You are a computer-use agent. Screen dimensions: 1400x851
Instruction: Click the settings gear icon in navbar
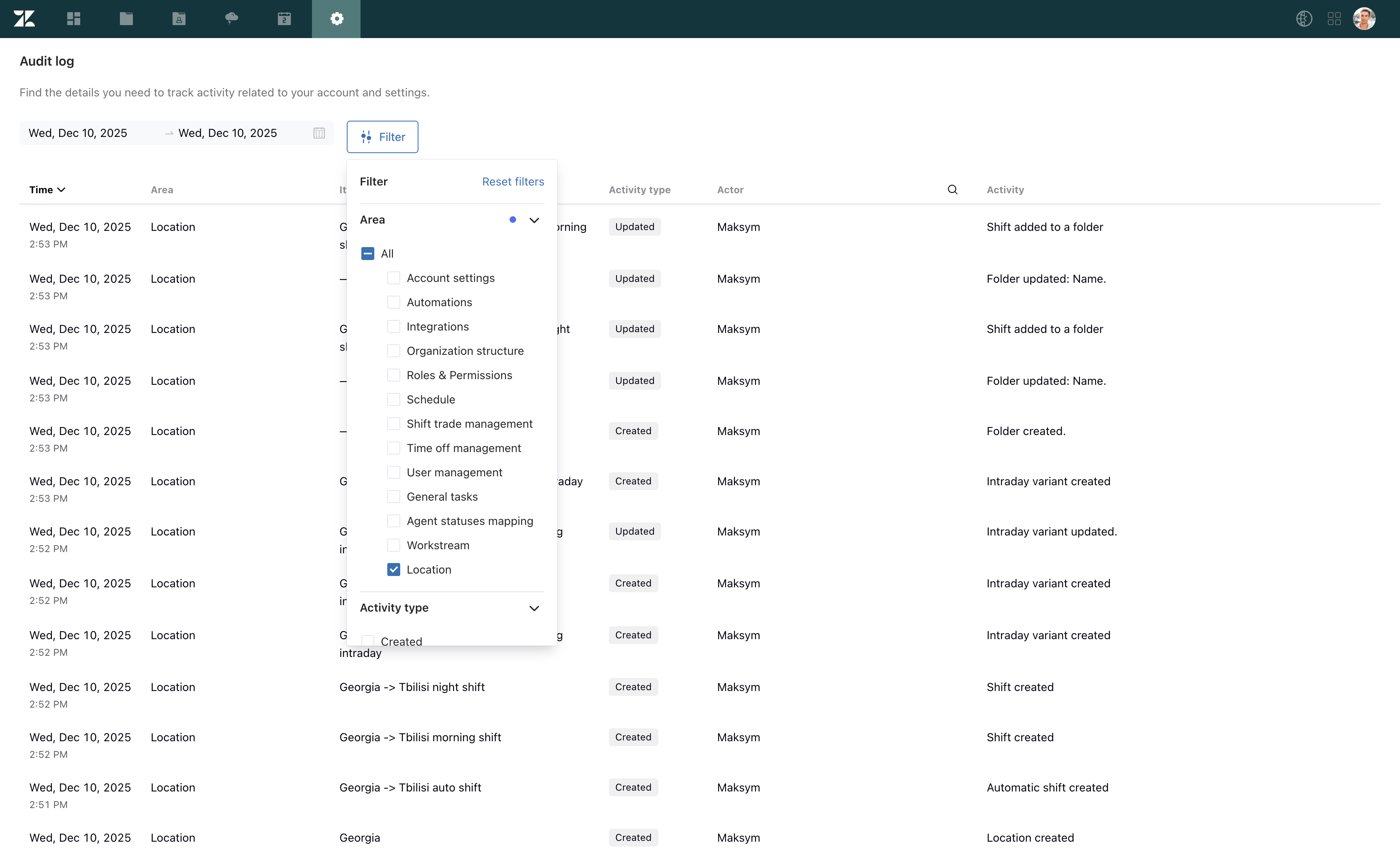[336, 19]
